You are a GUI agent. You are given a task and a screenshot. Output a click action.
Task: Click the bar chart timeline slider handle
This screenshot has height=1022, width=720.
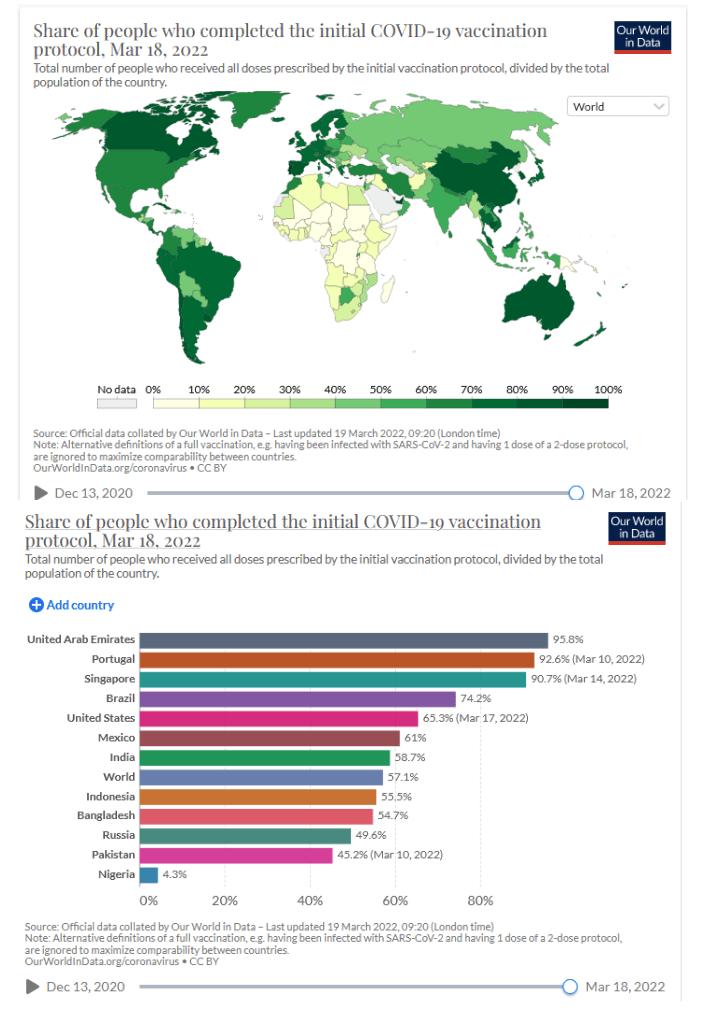[x=570, y=987]
